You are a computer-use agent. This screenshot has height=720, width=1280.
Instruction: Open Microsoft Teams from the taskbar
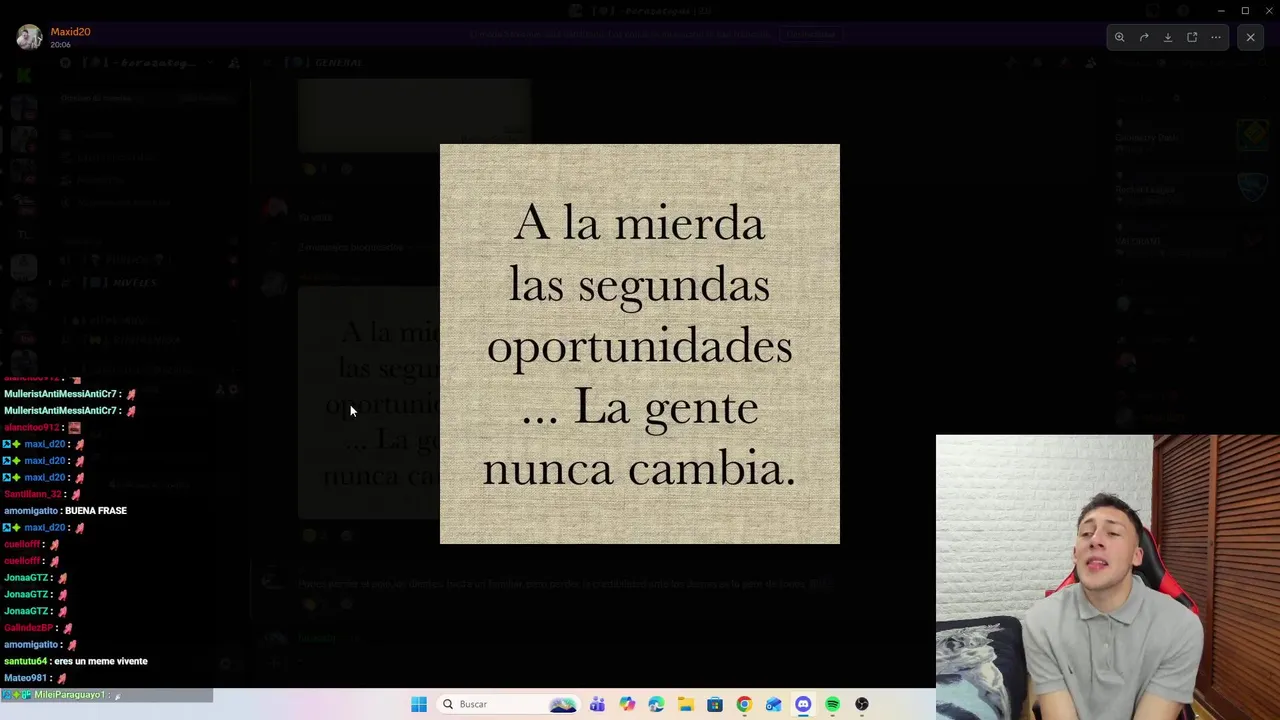click(x=597, y=704)
